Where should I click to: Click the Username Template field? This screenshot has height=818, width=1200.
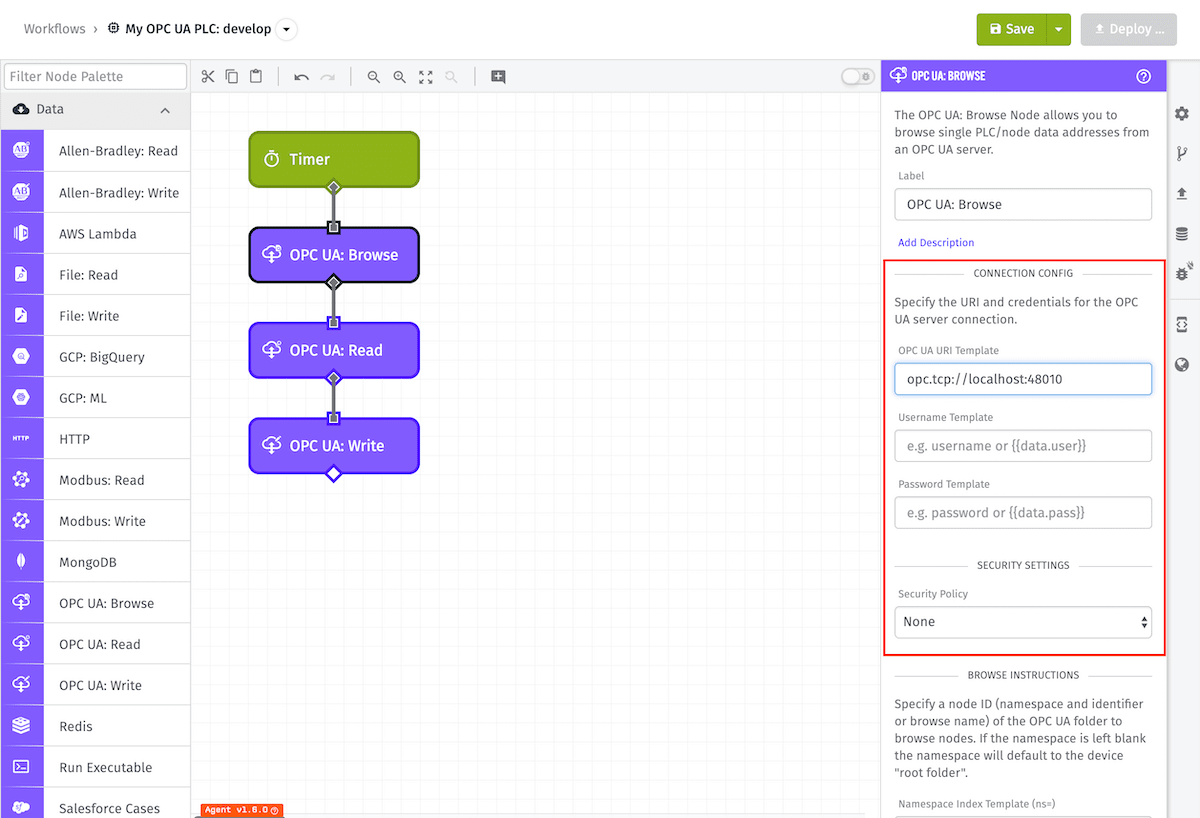pos(1023,446)
